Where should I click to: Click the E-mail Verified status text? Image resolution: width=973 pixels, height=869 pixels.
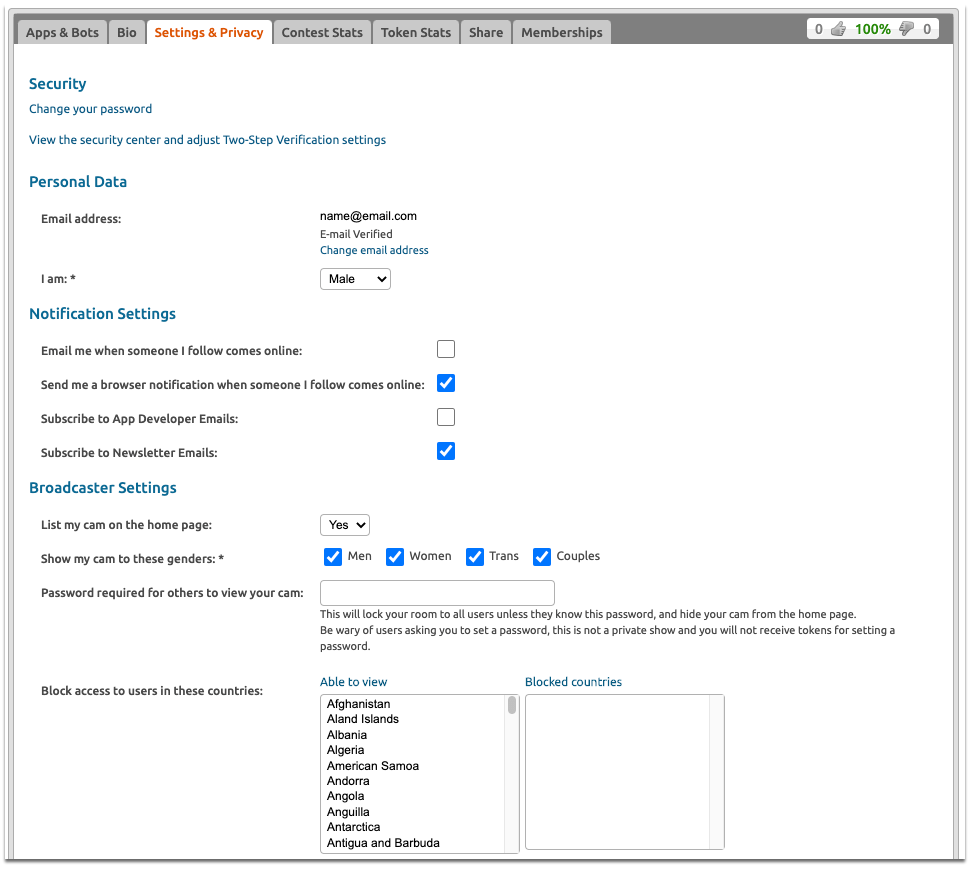[356, 234]
